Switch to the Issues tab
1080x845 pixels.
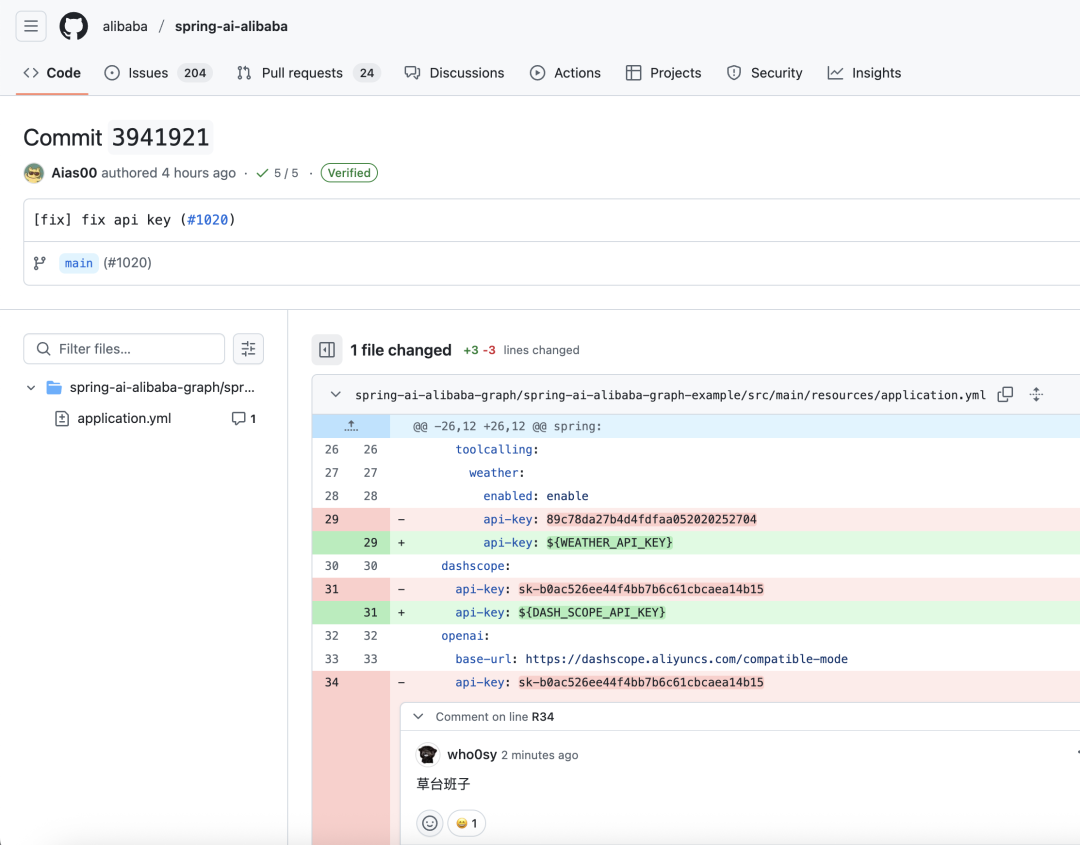(x=158, y=73)
